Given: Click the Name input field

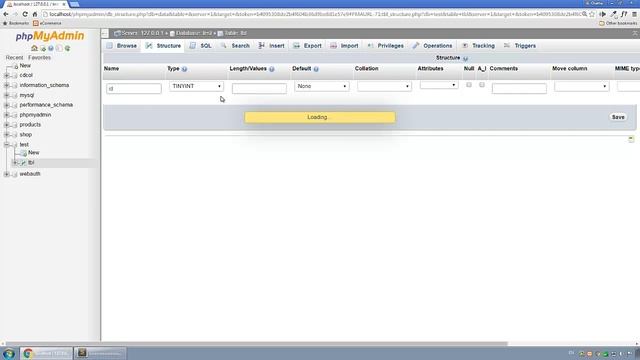Looking at the screenshot, I should [x=134, y=88].
